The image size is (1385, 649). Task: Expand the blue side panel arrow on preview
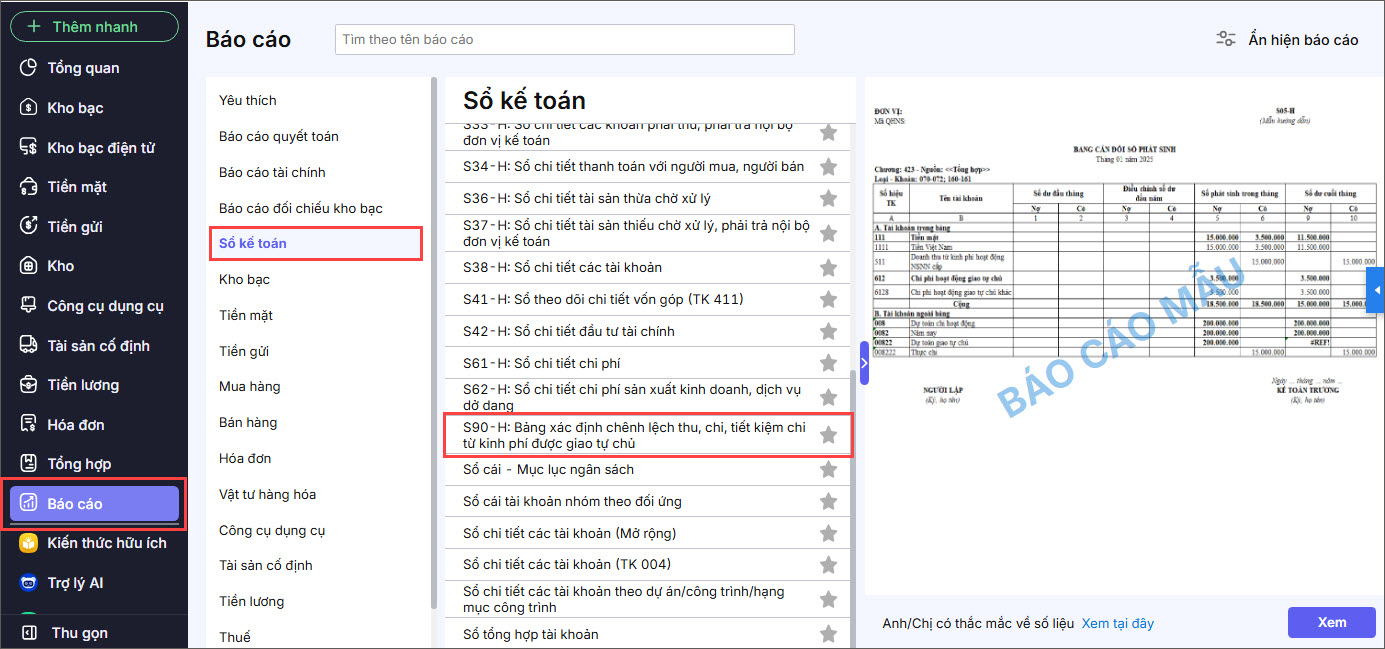click(1377, 291)
